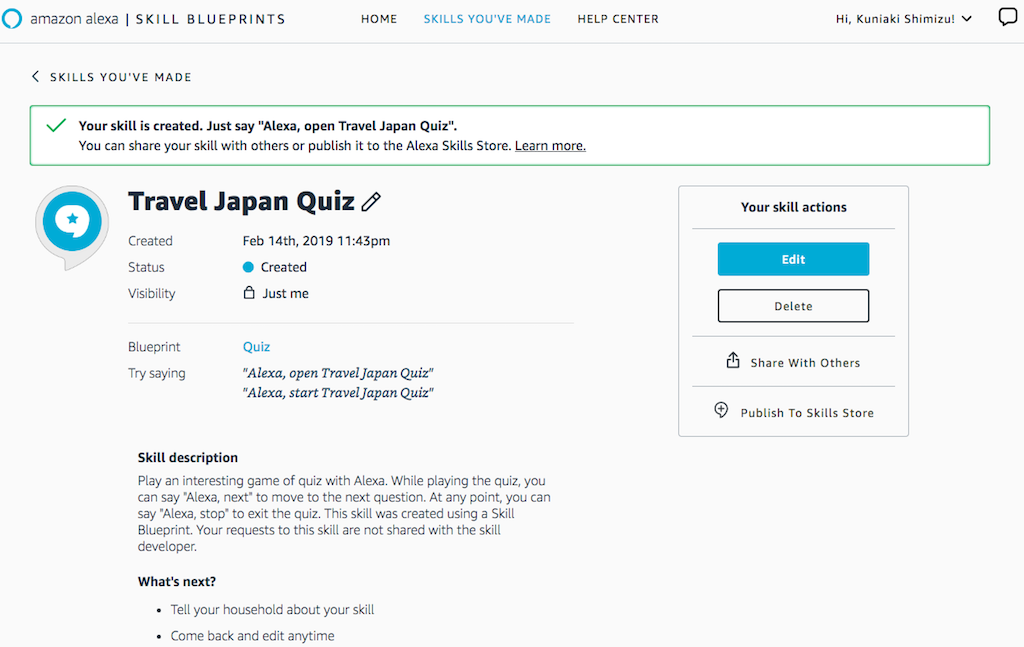
Task: Click the Visibility field label
Action: [152, 294]
